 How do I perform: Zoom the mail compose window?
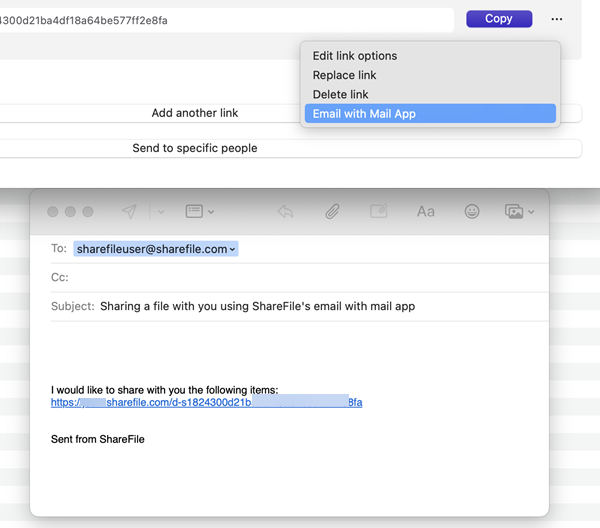pos(88,212)
